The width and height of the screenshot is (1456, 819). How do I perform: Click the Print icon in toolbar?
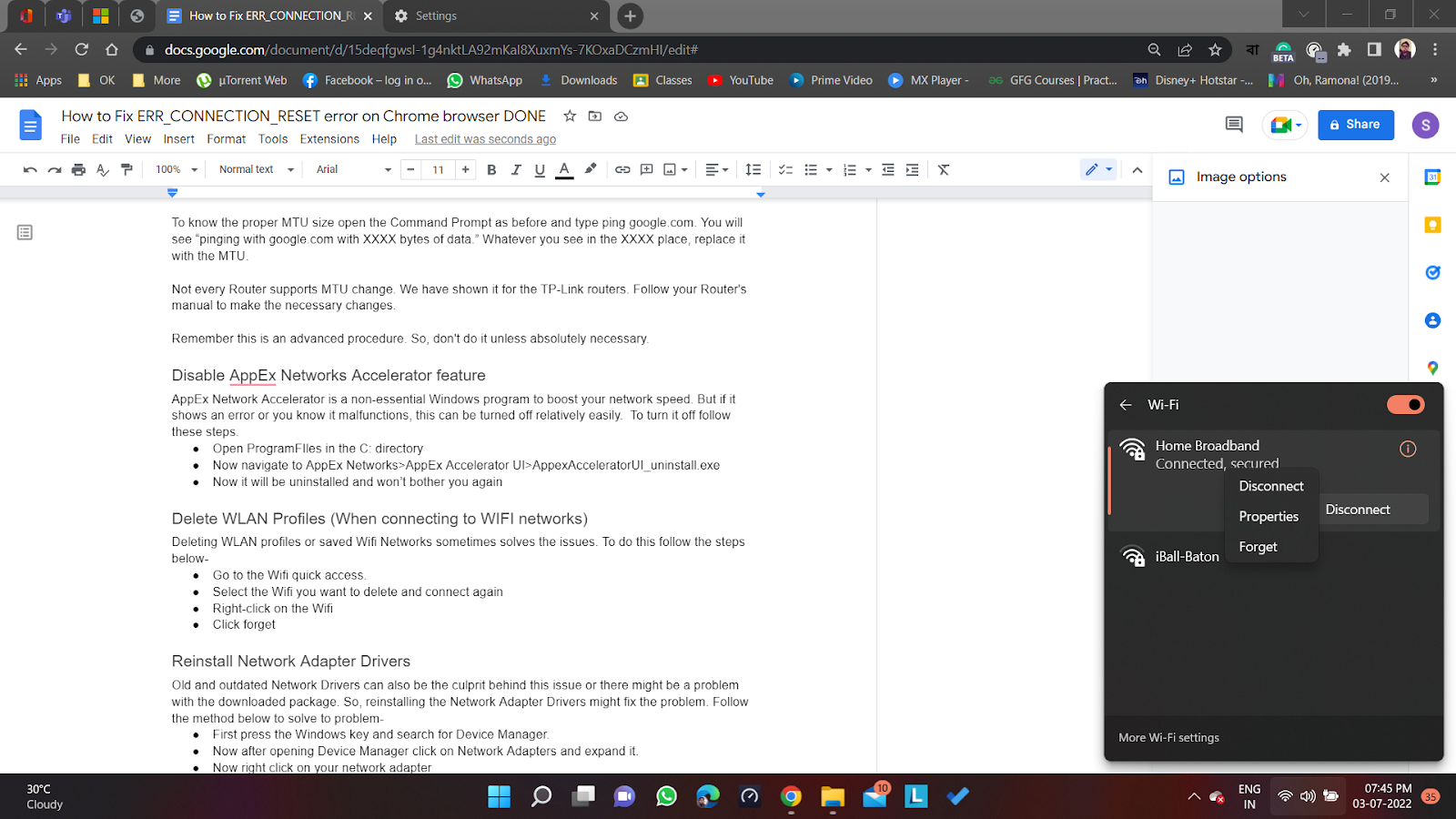[x=78, y=169]
